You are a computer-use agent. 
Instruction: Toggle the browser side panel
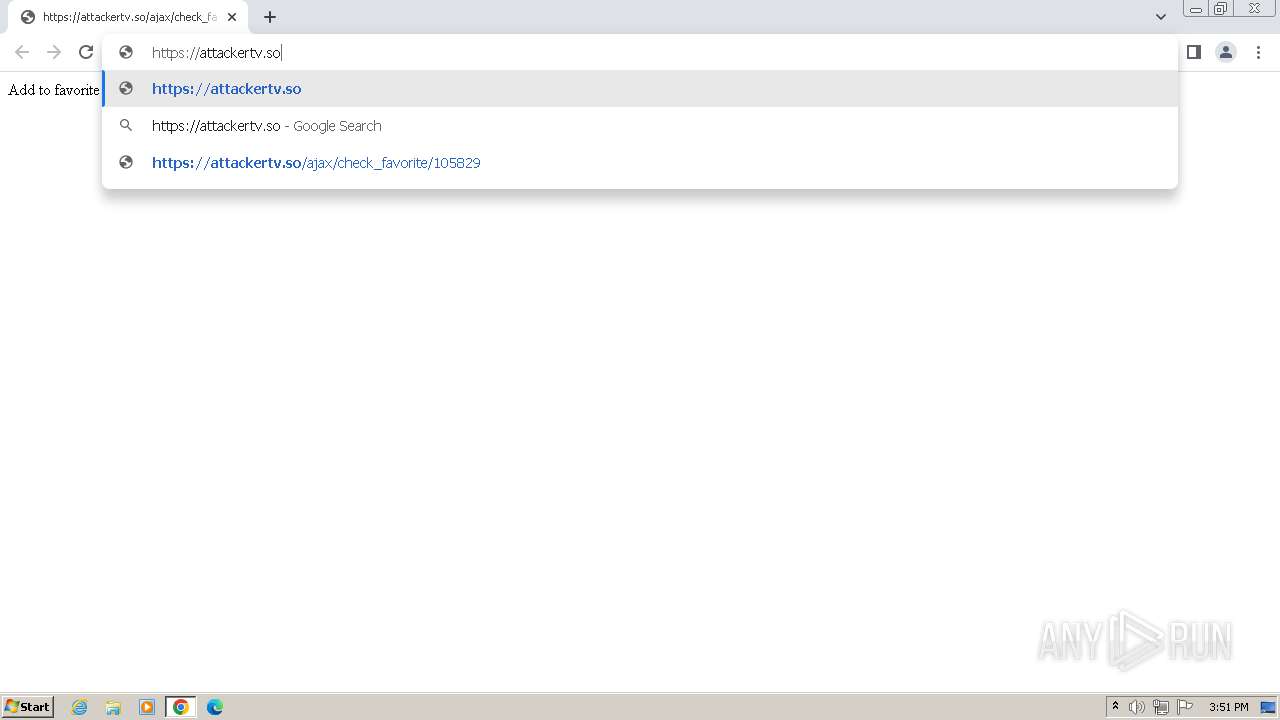(1194, 52)
